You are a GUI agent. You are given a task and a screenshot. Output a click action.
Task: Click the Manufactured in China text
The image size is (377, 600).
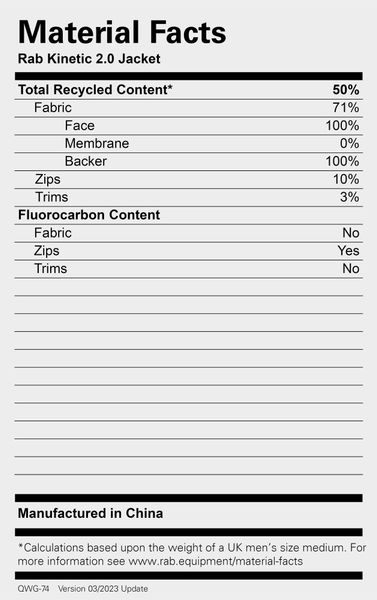click(90, 513)
